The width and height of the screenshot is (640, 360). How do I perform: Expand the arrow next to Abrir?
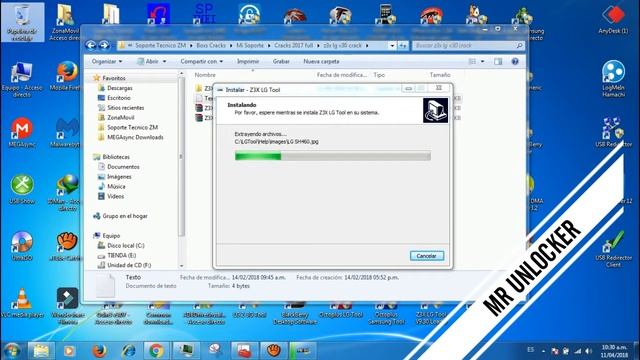pyautogui.click(x=164, y=62)
